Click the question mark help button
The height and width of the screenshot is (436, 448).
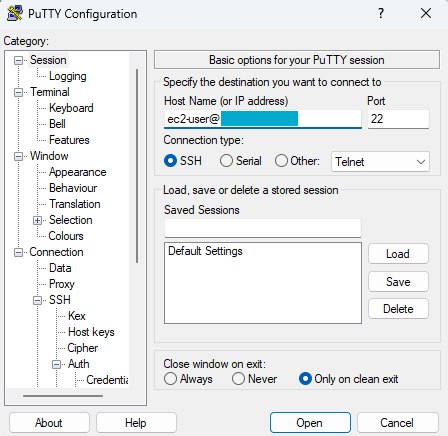(381, 13)
